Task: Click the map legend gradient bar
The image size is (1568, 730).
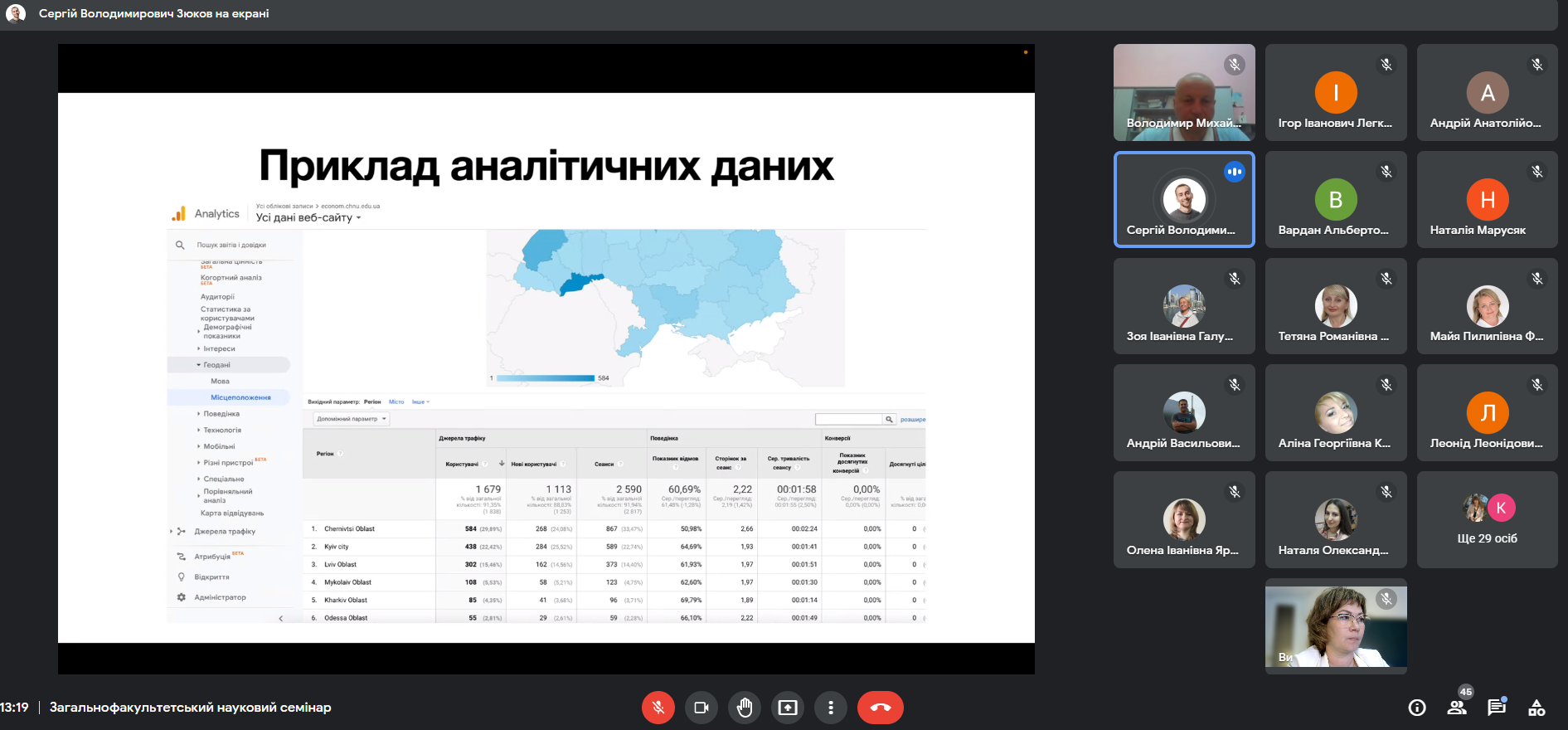Action: pos(546,378)
